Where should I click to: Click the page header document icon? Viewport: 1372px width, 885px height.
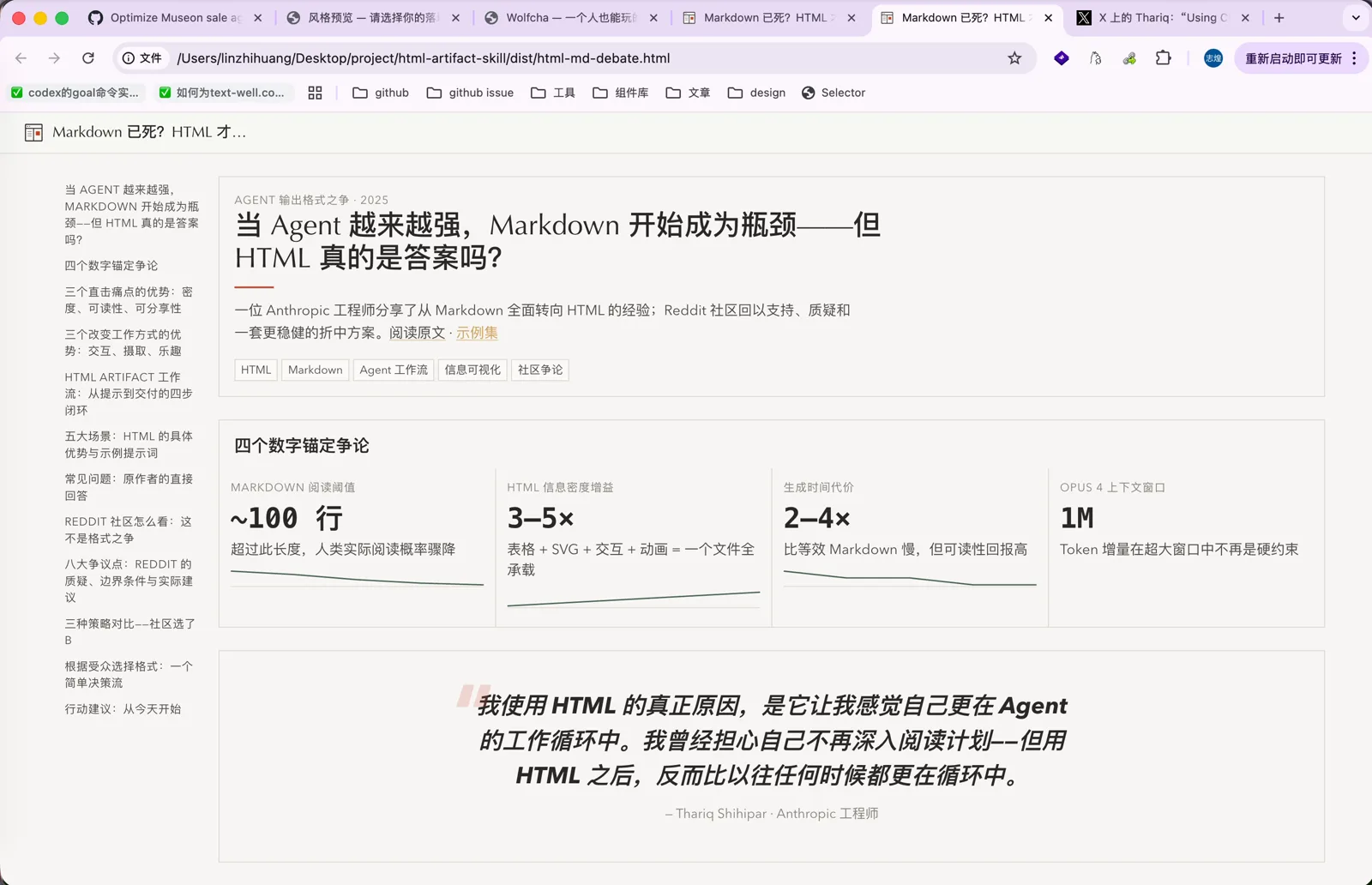pyautogui.click(x=33, y=132)
